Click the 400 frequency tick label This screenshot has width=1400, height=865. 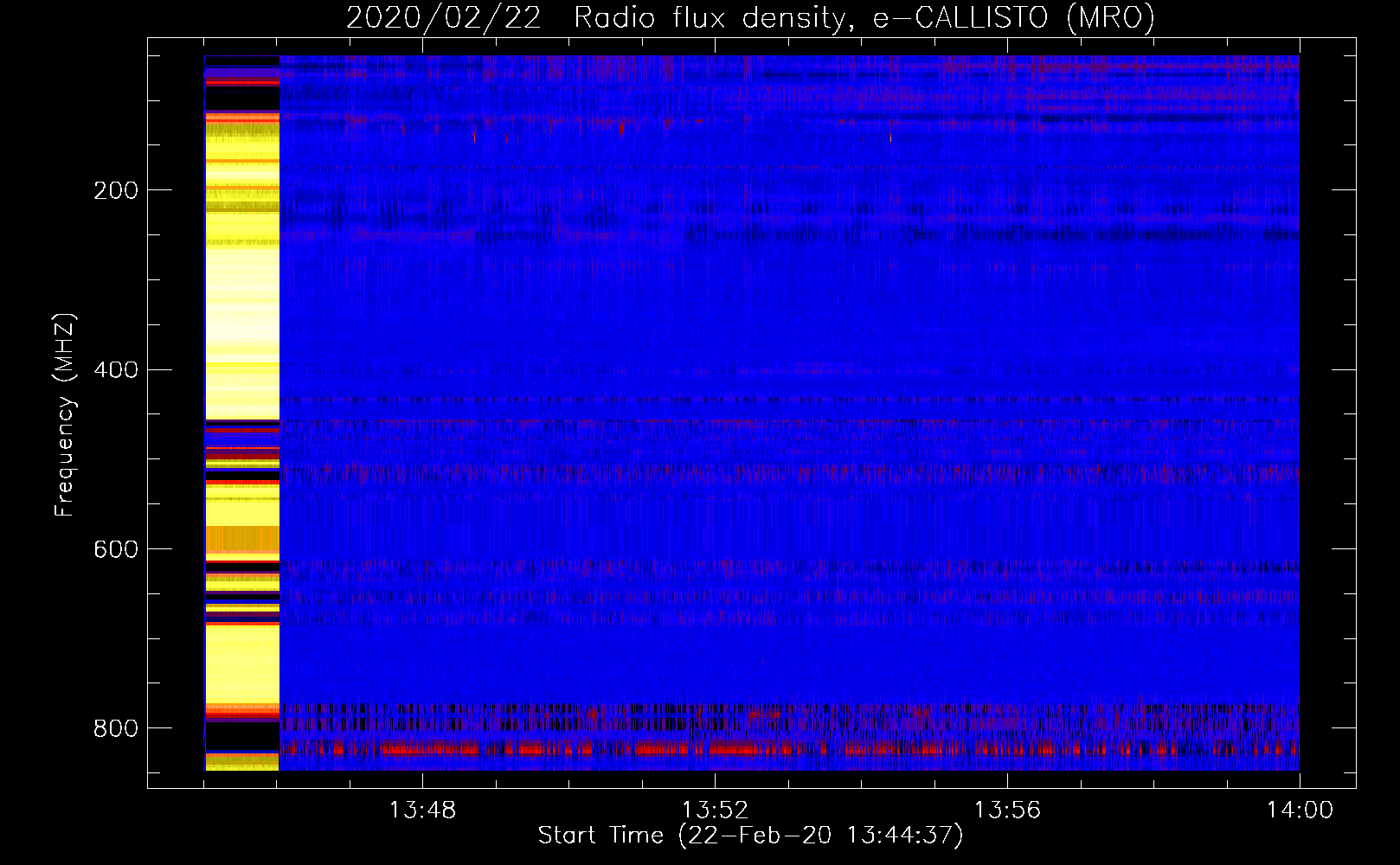[116, 370]
